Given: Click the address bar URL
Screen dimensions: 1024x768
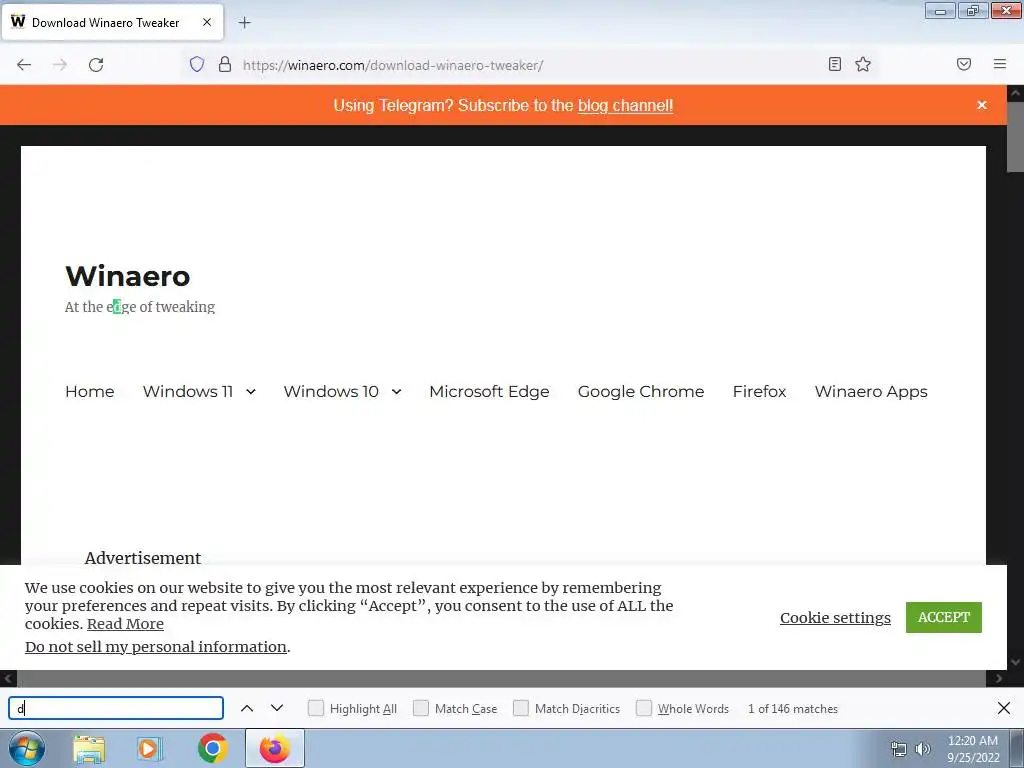Looking at the screenshot, I should click(x=392, y=65).
